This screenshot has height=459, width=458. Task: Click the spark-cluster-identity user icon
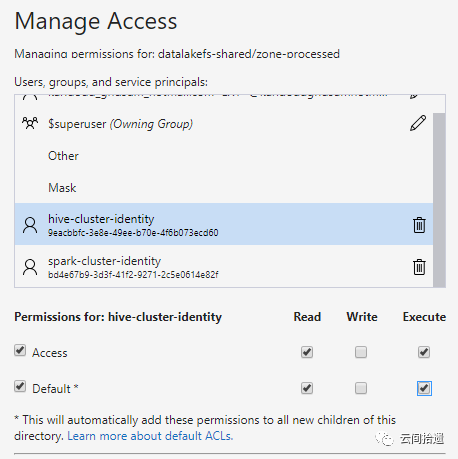coord(30,267)
